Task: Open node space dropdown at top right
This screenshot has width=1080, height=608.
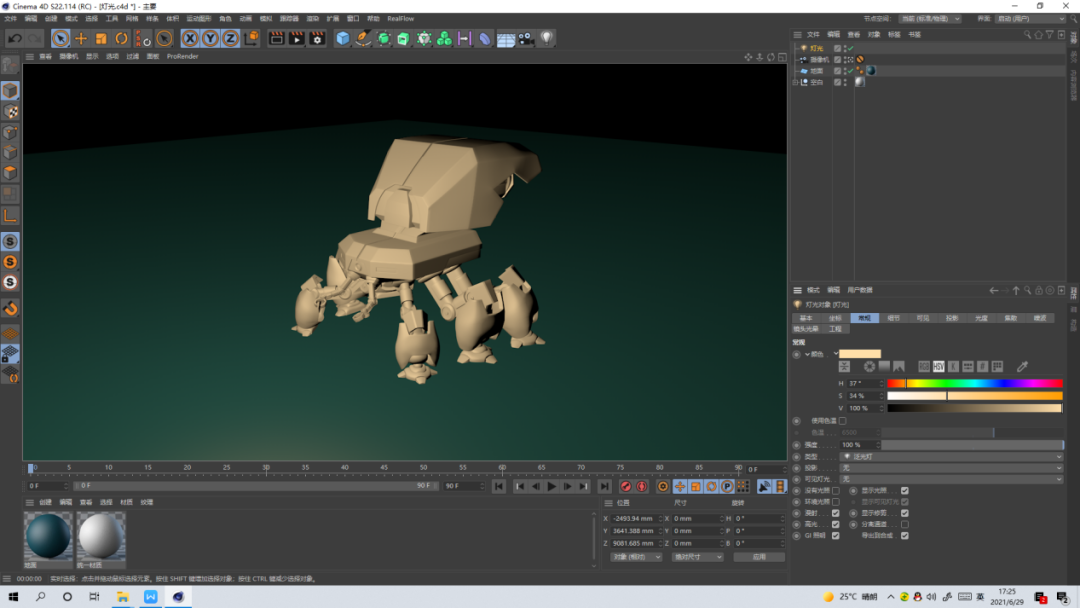Action: [x=929, y=19]
